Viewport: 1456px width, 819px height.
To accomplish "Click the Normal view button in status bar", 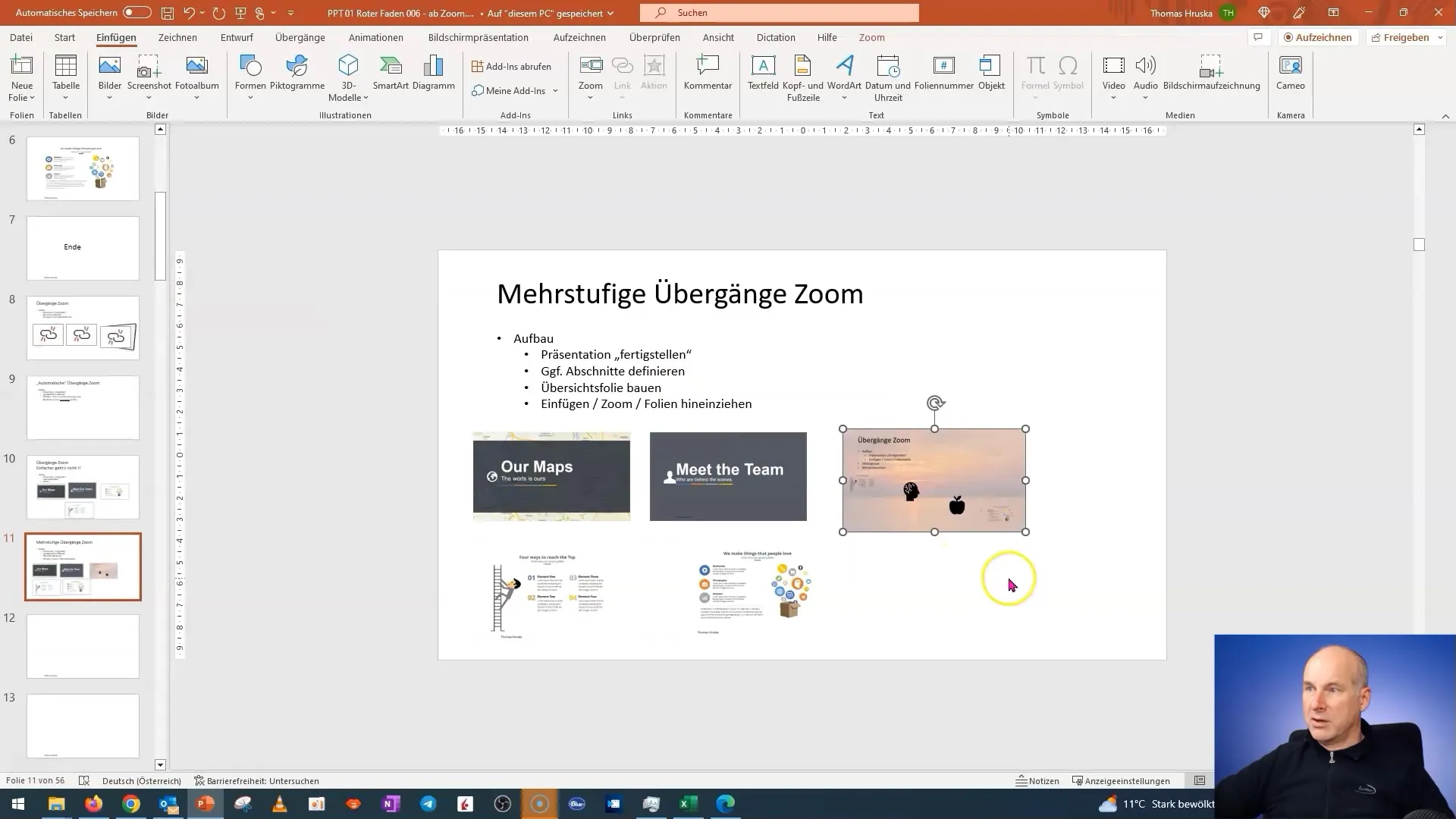I will click(1200, 780).
